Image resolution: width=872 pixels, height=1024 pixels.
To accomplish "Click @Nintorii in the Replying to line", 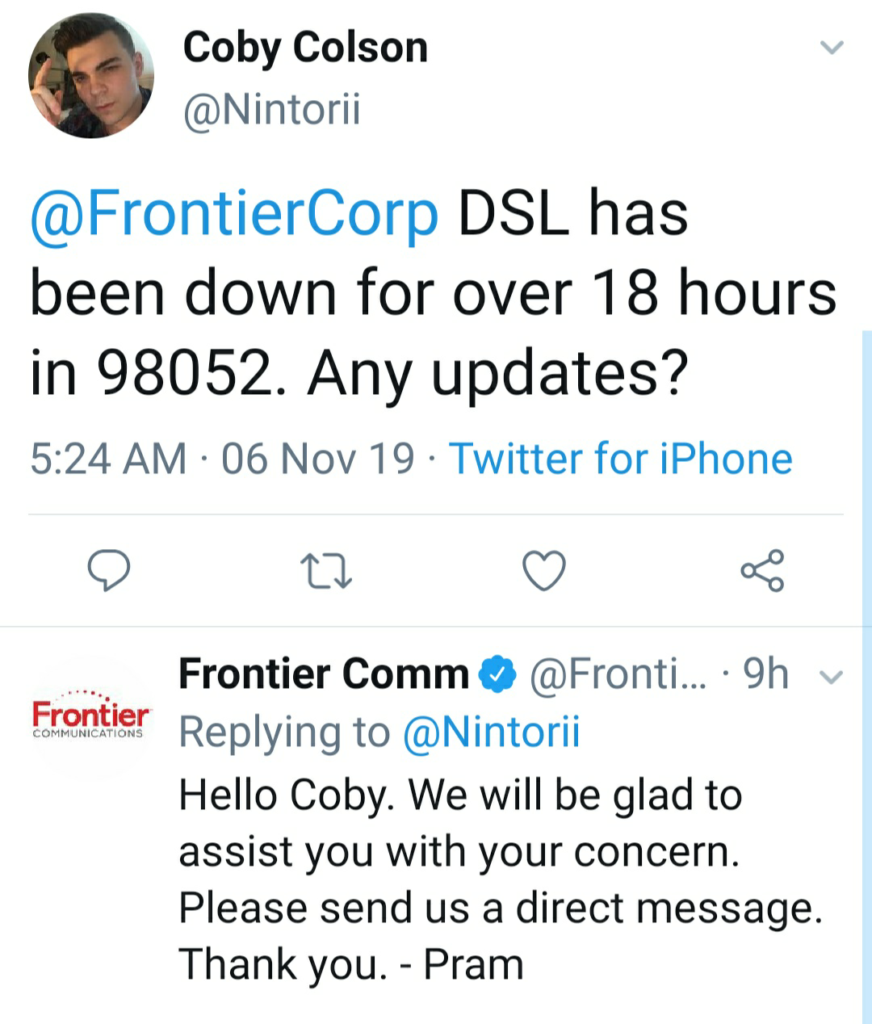I will 490,733.
